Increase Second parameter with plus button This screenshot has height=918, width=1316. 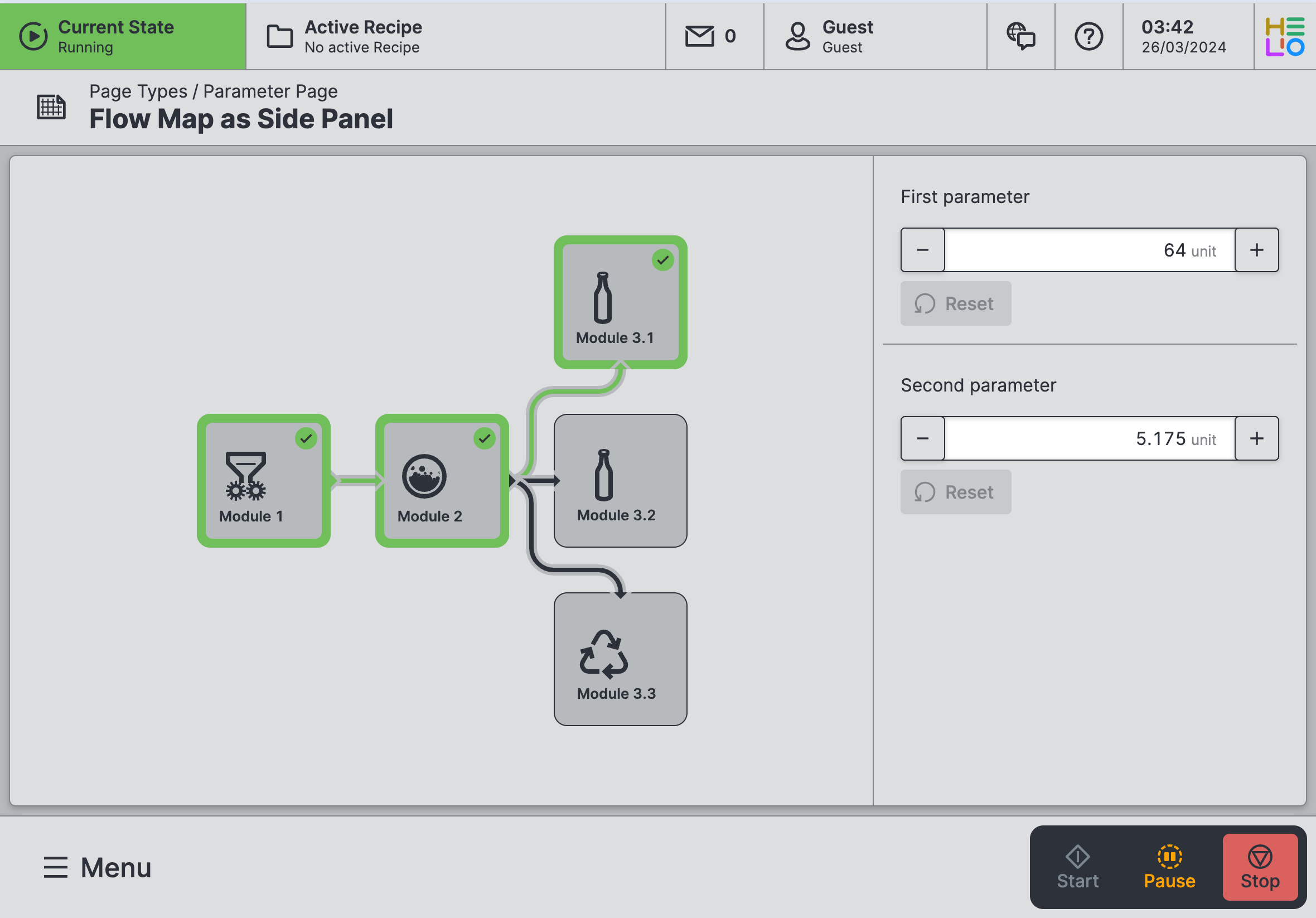coord(1256,439)
